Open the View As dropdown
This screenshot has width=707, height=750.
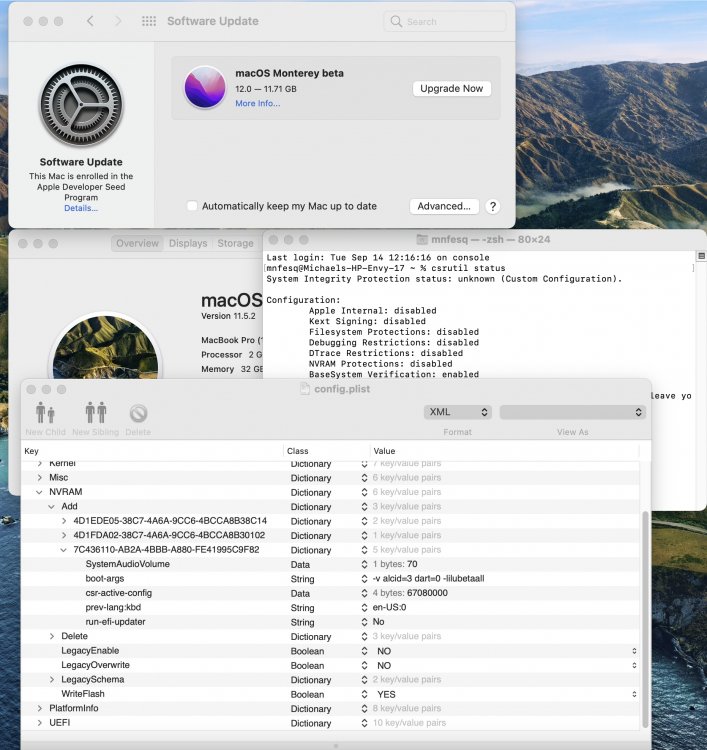click(x=573, y=412)
